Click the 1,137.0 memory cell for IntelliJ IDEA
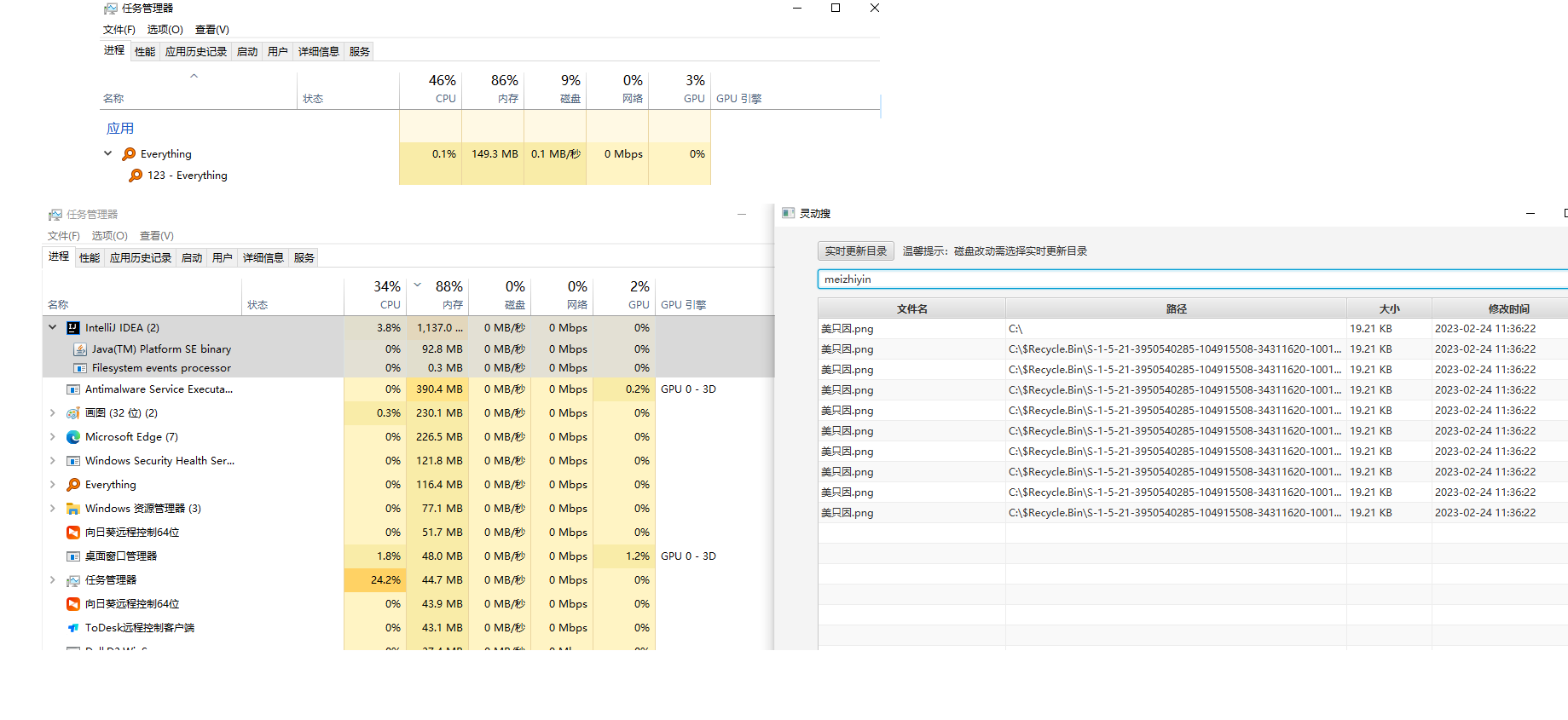This screenshot has height=720, width=1568. click(x=437, y=328)
